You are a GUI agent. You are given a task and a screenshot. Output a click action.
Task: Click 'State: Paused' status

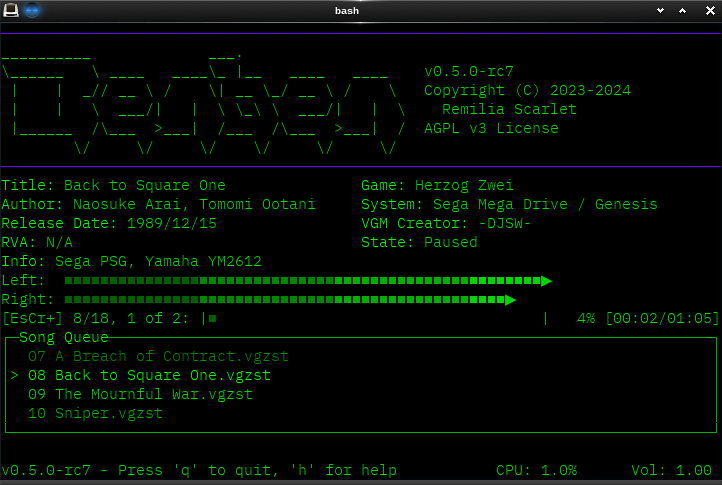click(x=419, y=242)
